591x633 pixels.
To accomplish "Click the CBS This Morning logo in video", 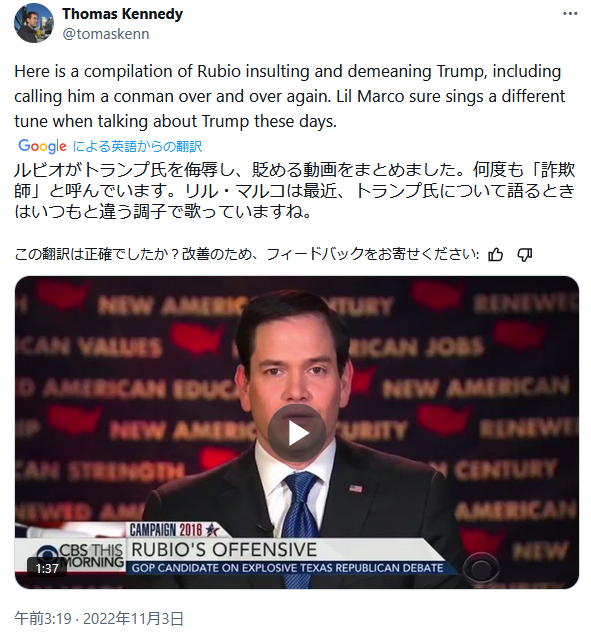I will [x=80, y=556].
